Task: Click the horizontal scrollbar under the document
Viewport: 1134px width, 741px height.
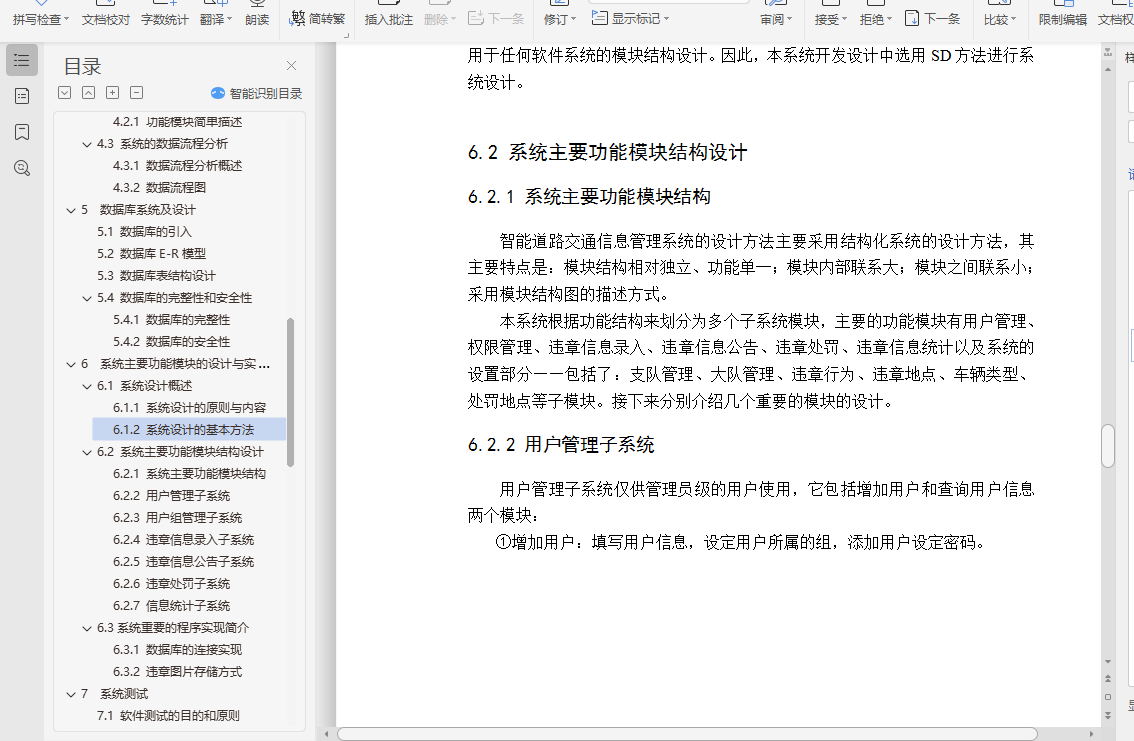Action: point(687,734)
